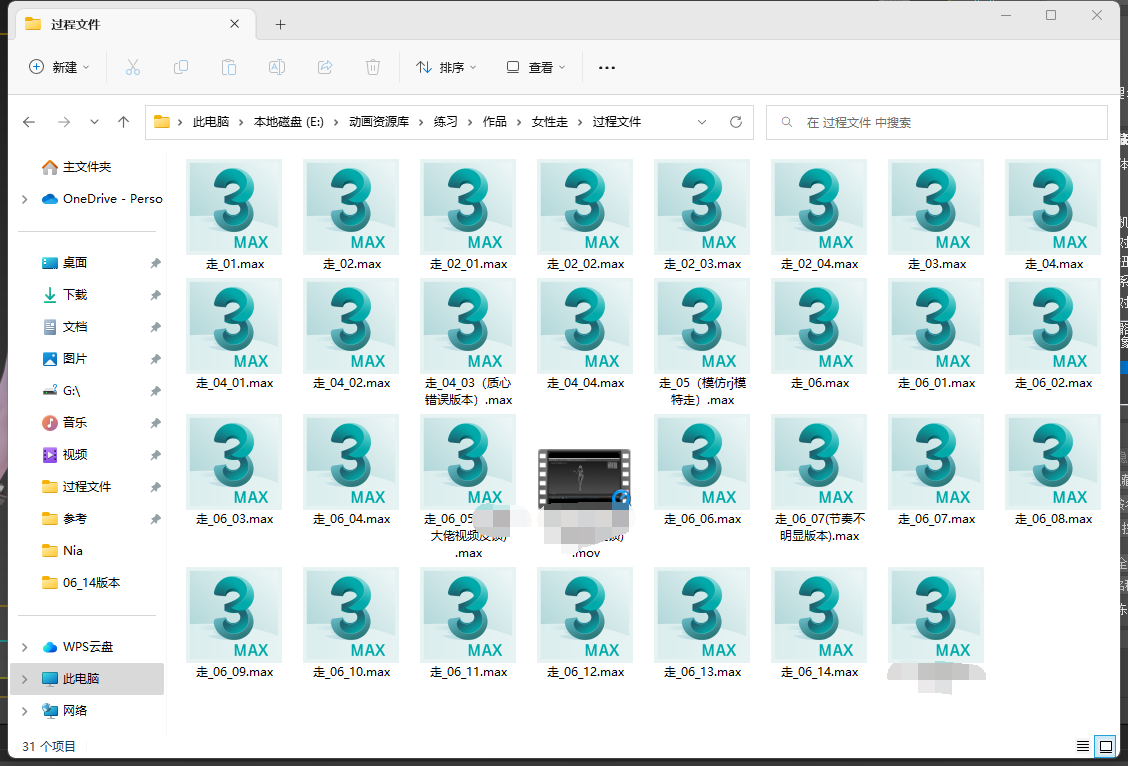Switch to large thumbnails view icon
Image resolution: width=1128 pixels, height=766 pixels.
coord(1106,746)
